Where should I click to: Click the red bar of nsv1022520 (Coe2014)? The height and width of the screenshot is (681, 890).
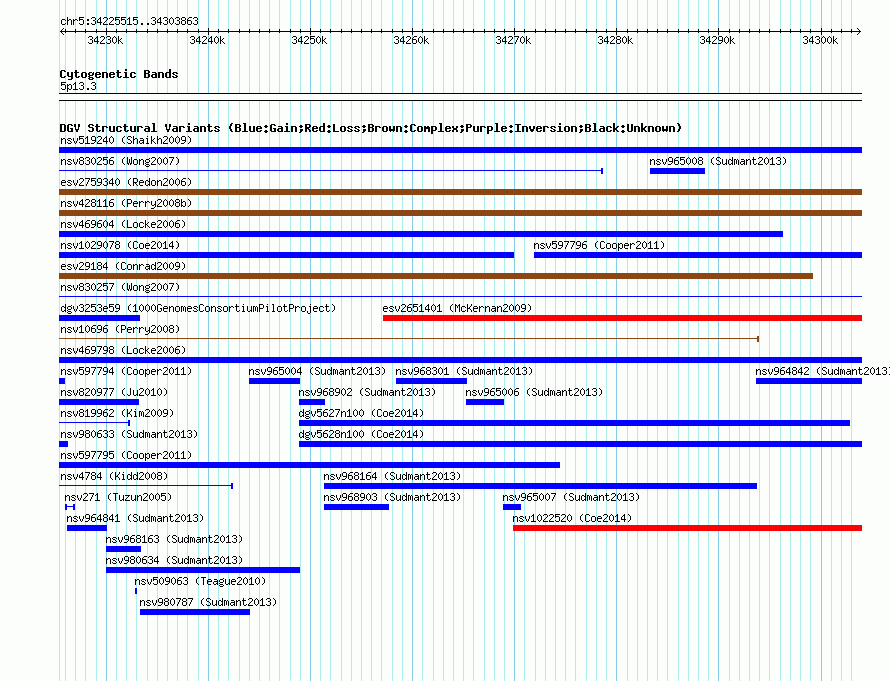click(687, 528)
